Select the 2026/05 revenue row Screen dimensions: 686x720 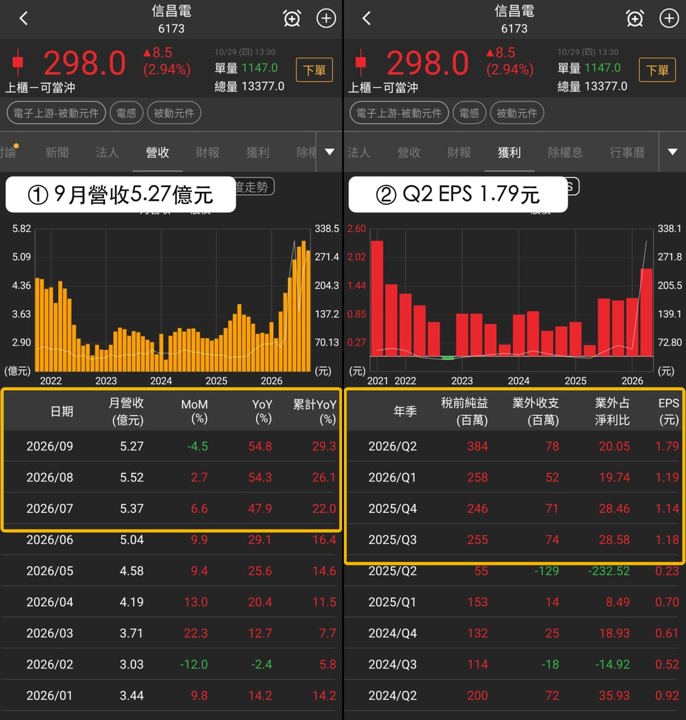click(x=171, y=571)
